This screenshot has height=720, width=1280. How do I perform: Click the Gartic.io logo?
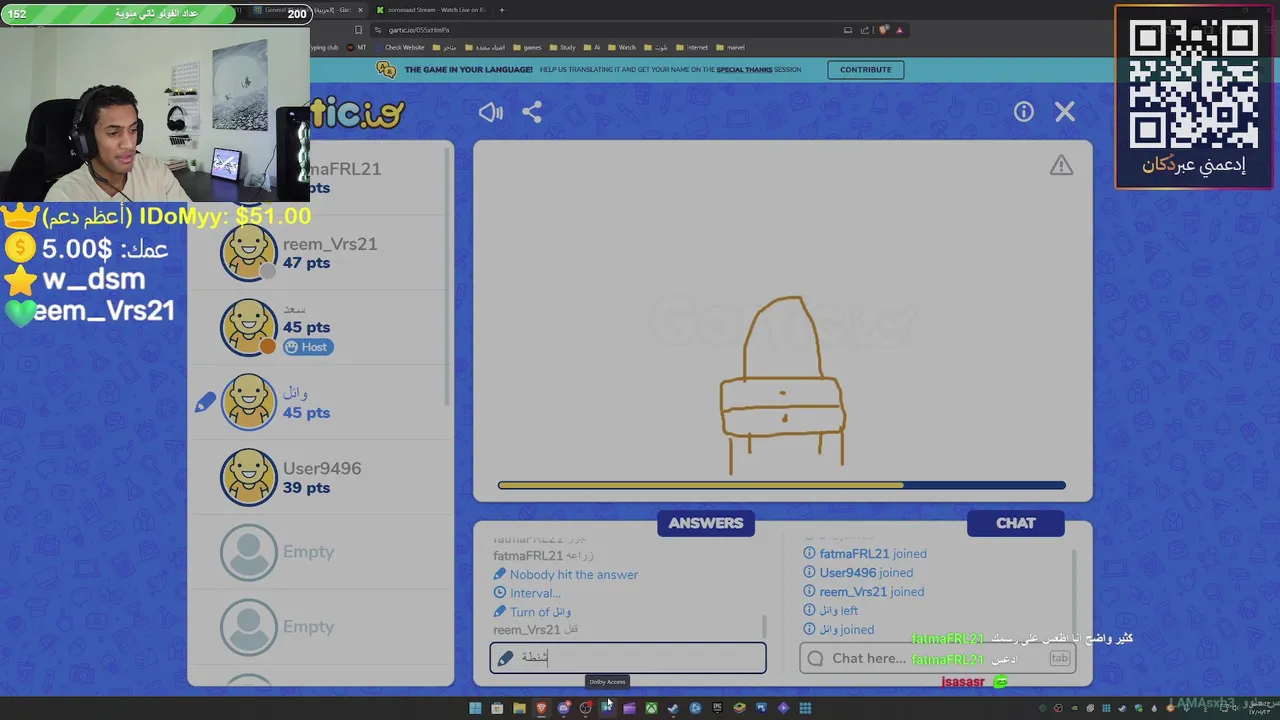356,113
